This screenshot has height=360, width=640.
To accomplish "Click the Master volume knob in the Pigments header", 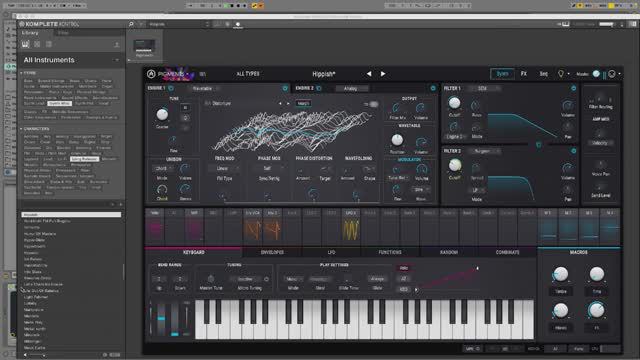I will [596, 74].
